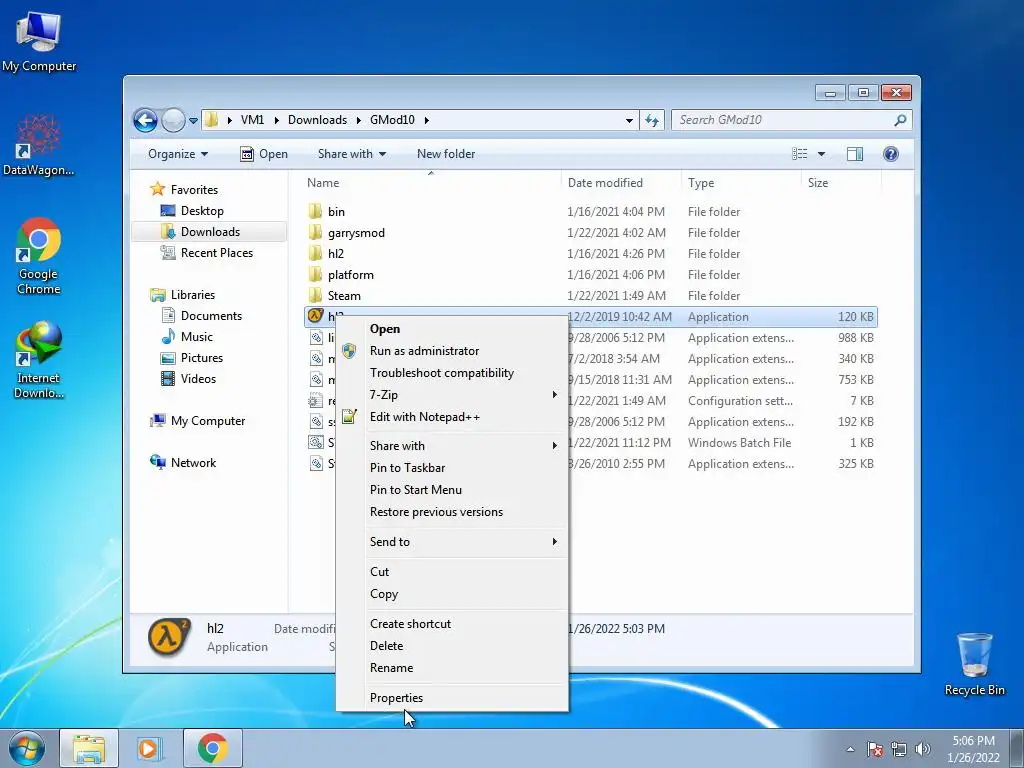The image size is (1024, 768).
Task: Open Share with toolbar dropdown
Action: pyautogui.click(x=351, y=154)
